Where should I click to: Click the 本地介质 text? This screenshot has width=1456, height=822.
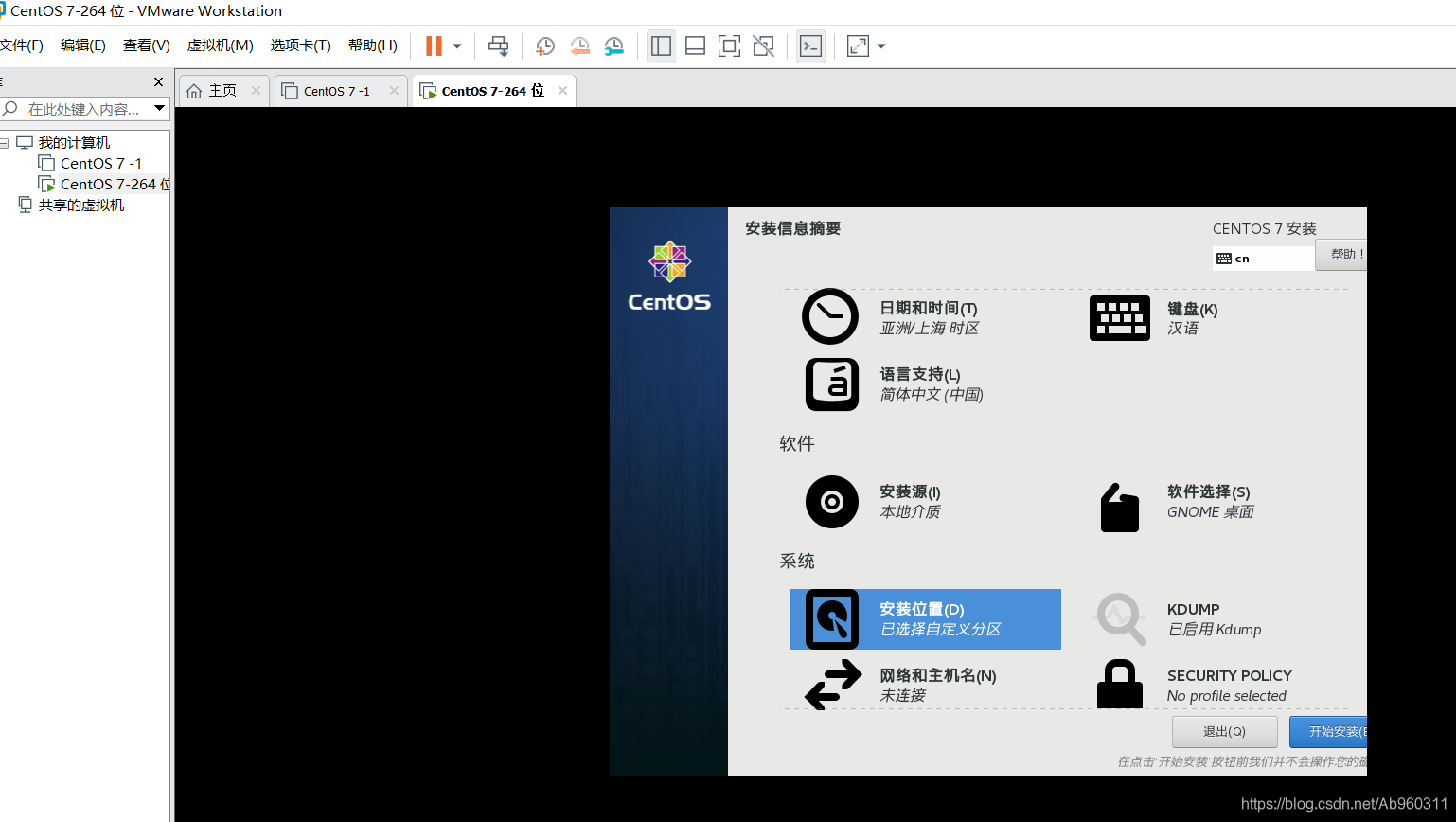(x=911, y=512)
